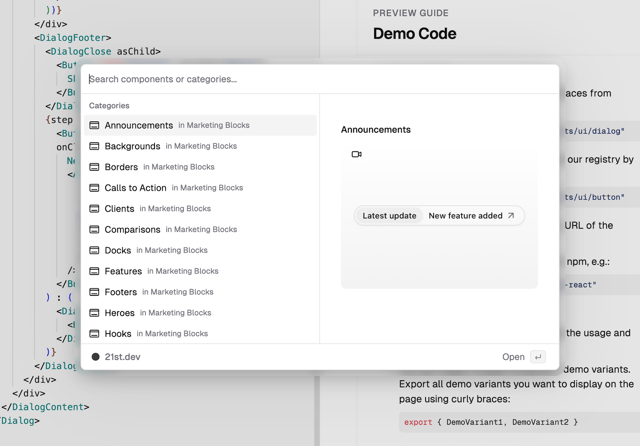Click the Calls to Action block icon

[94, 188]
